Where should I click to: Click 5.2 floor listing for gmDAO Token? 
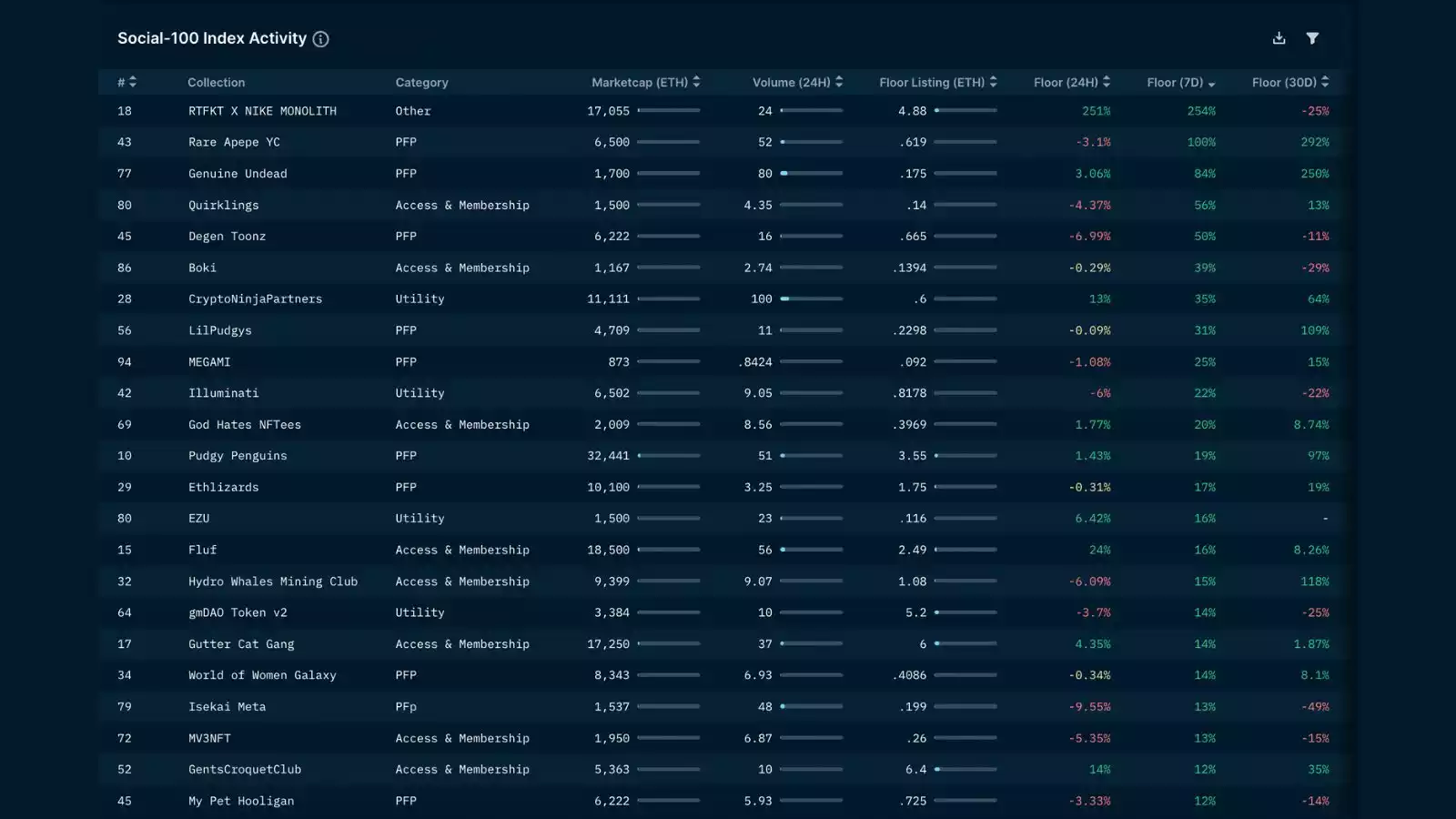point(916,613)
